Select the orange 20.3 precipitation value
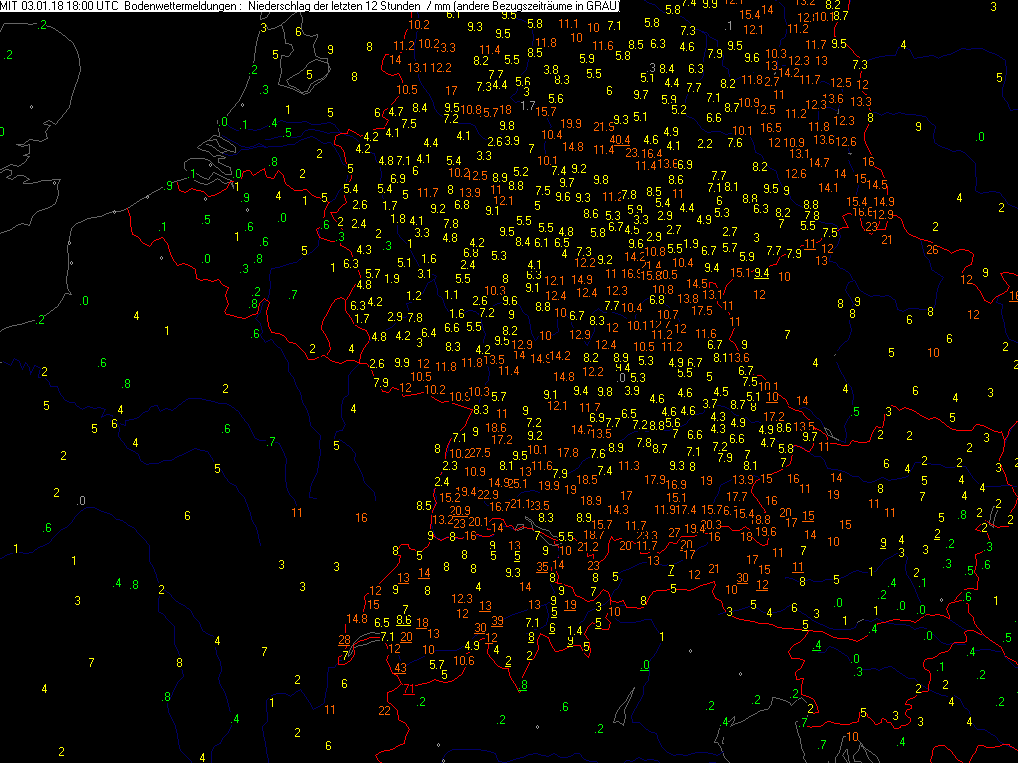Screen dimensions: 1018x763 (x=711, y=525)
